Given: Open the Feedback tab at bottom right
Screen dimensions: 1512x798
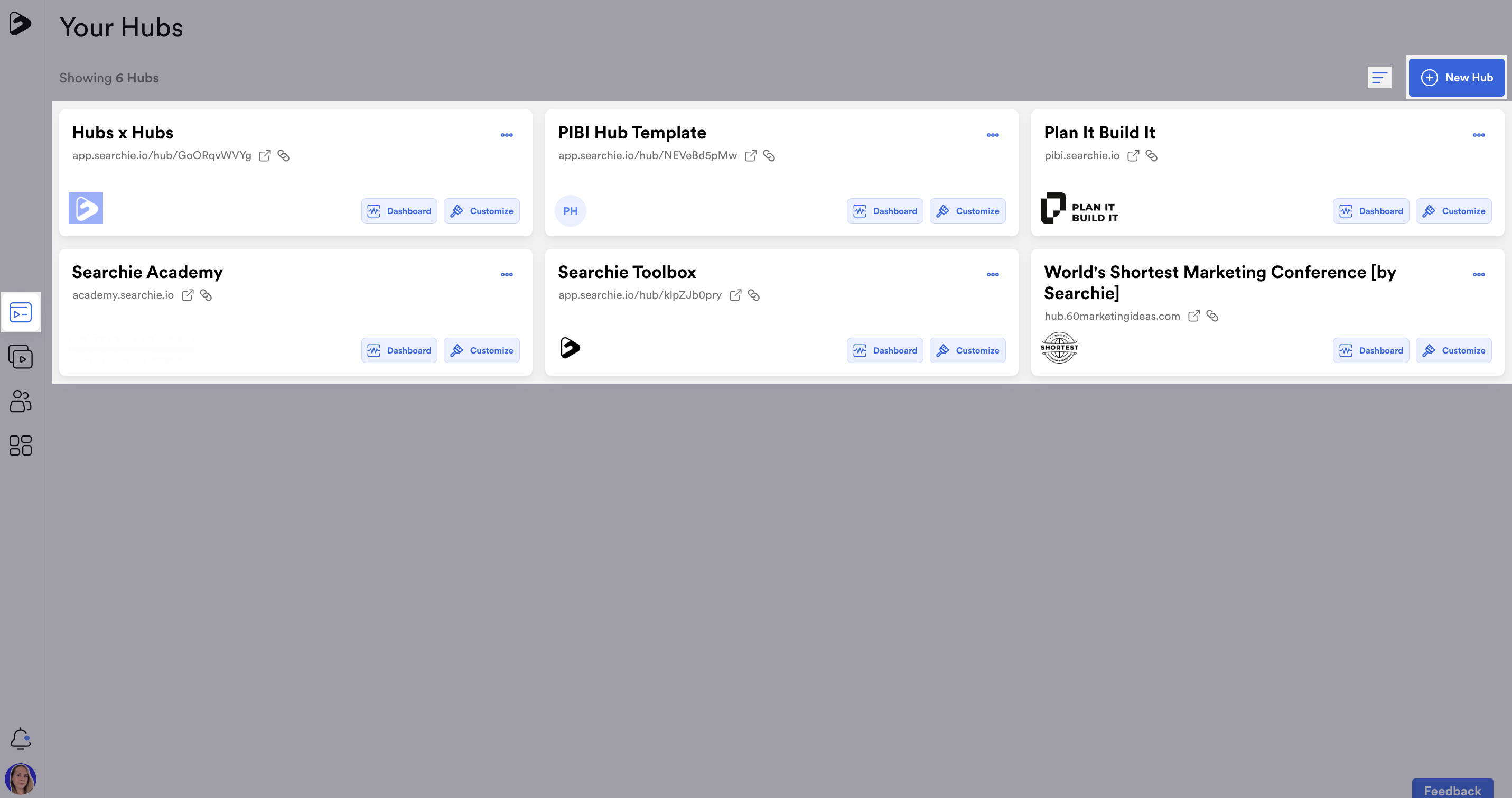Looking at the screenshot, I should [x=1452, y=789].
